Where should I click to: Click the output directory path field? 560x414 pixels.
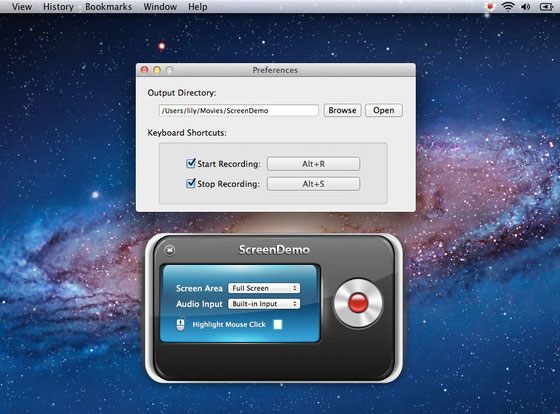click(239, 110)
